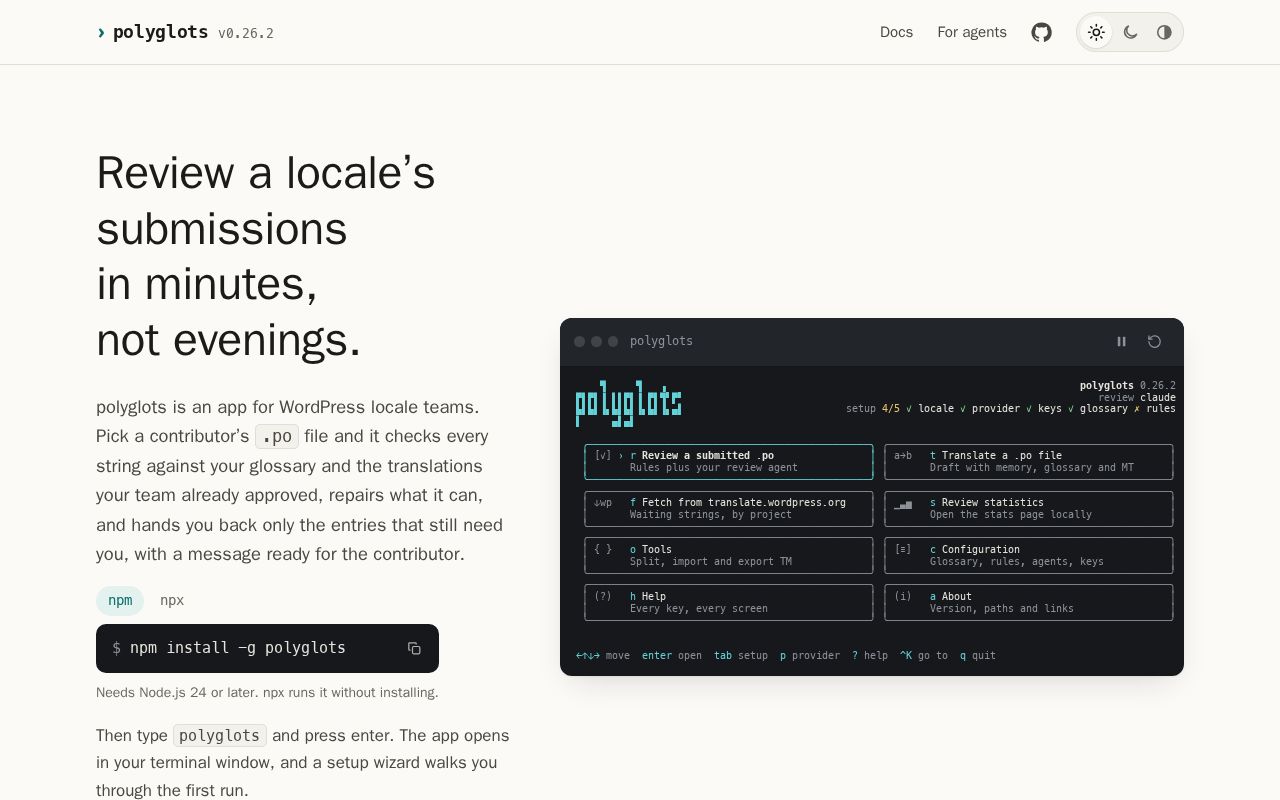Click the [v] review icon in terminal
The height and width of the screenshot is (800, 1280).
pyautogui.click(x=603, y=455)
